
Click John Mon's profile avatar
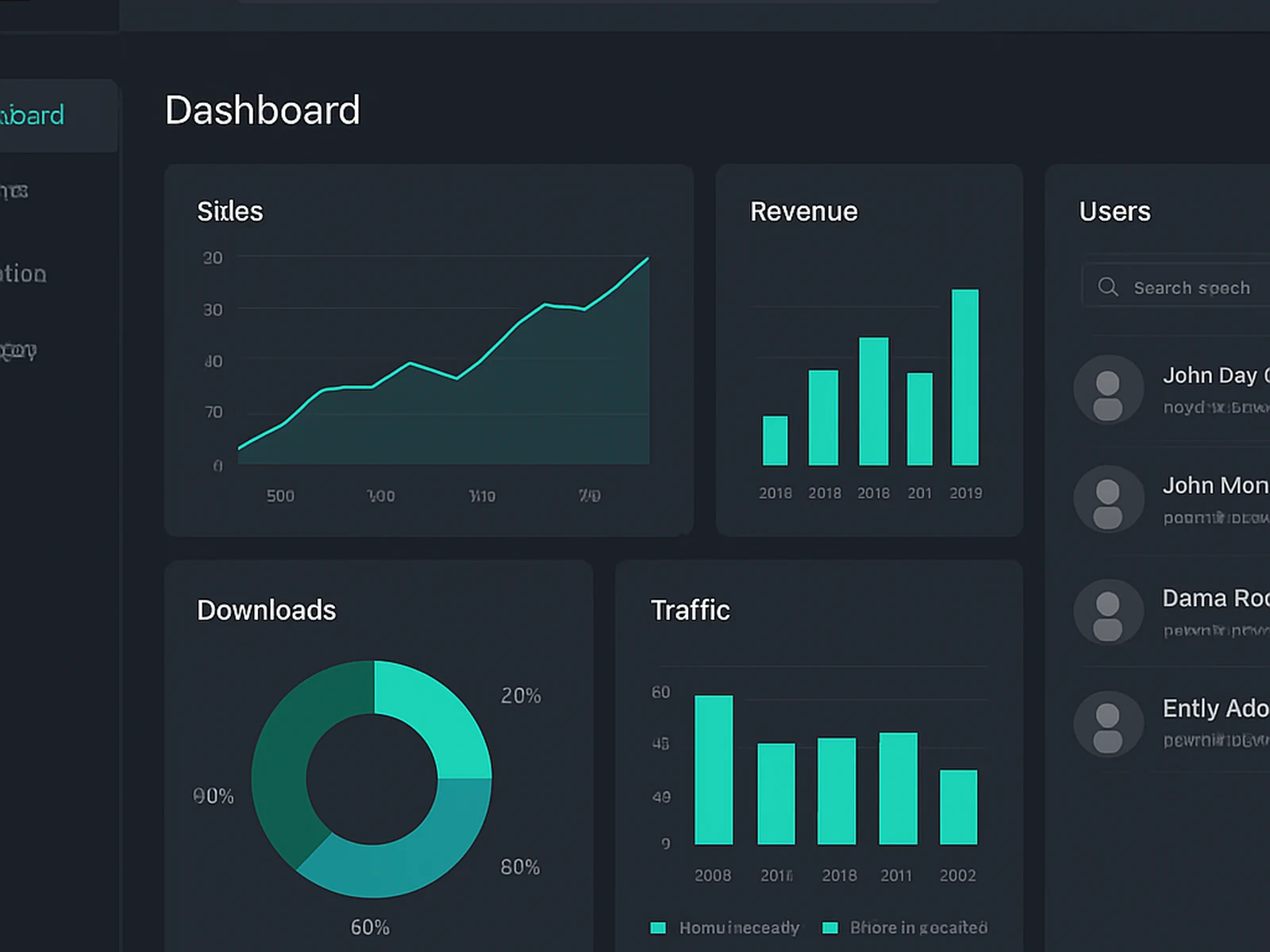point(1108,499)
